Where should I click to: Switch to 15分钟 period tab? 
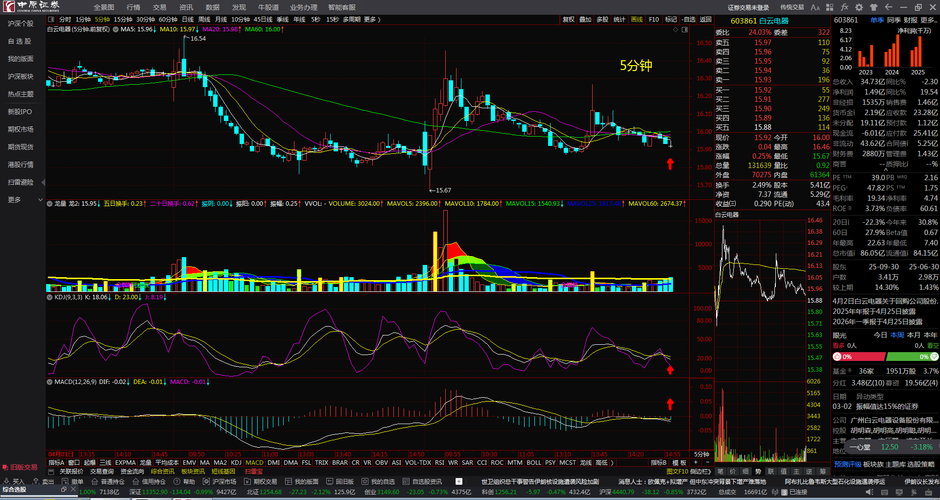point(123,19)
